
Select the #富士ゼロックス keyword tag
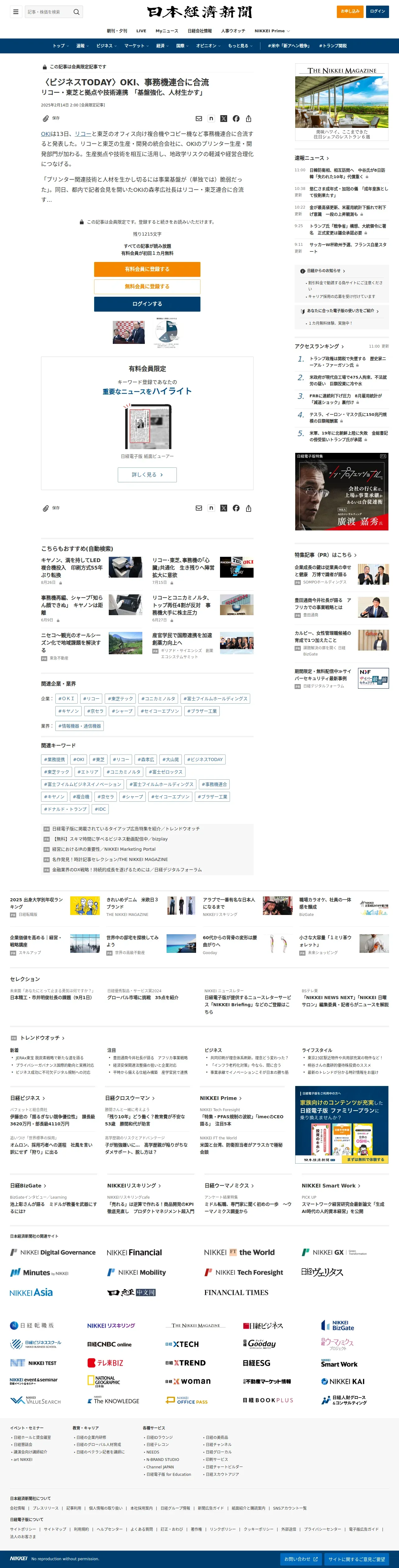pyautogui.click(x=165, y=772)
